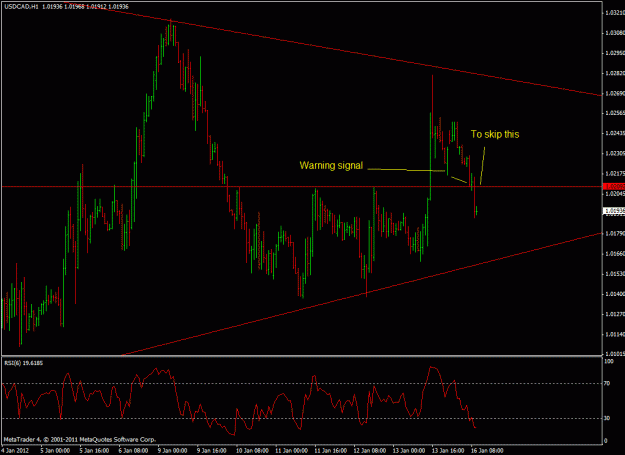This screenshot has width=625, height=455.
Task: Click the '13 Jan 16:00' time label
Action: (x=448, y=451)
